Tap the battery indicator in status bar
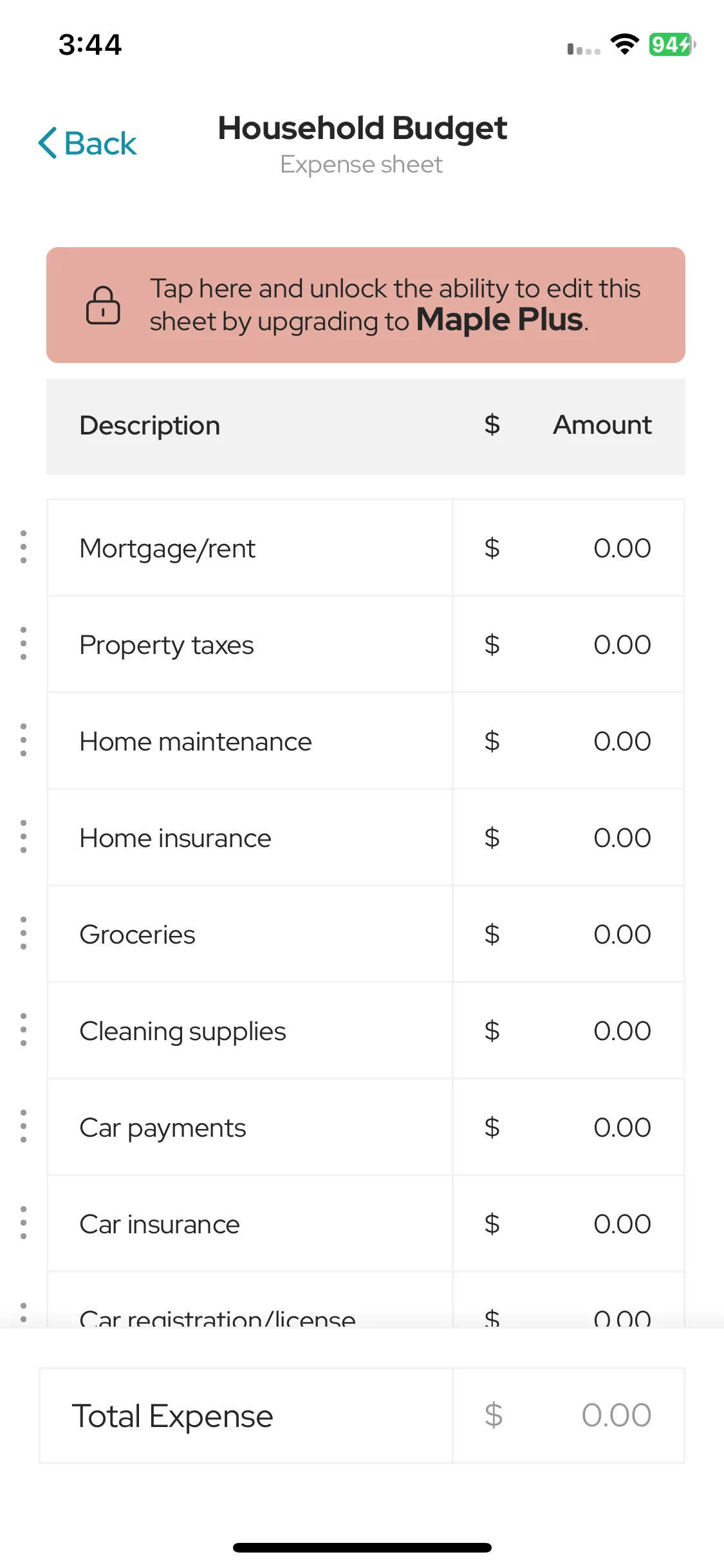 click(x=672, y=44)
